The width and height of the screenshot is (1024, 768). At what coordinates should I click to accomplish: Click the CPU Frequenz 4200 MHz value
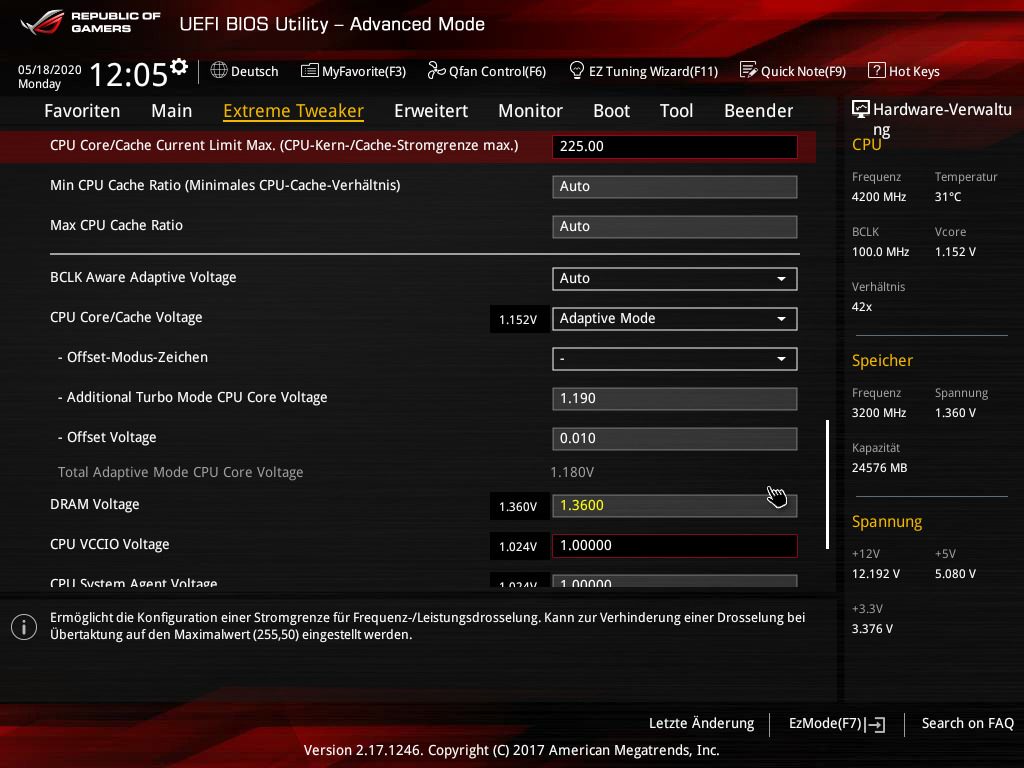pos(878,197)
